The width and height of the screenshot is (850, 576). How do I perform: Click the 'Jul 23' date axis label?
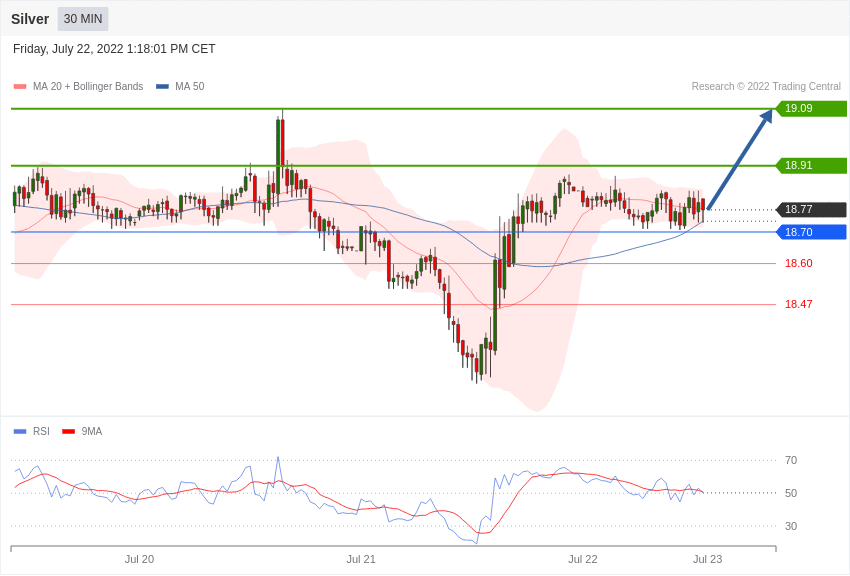tap(707, 559)
